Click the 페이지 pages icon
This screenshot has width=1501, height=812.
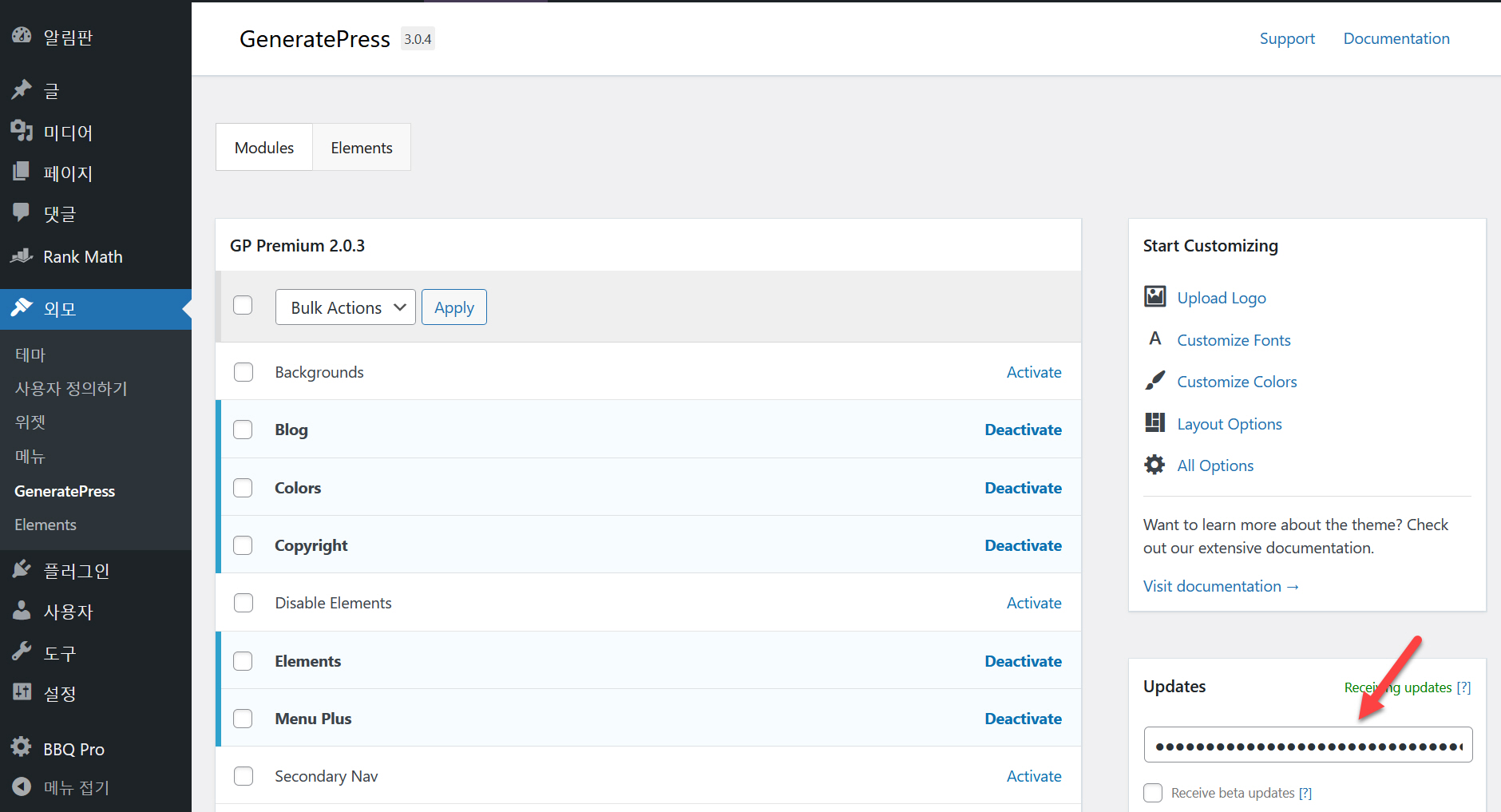pos(22,172)
